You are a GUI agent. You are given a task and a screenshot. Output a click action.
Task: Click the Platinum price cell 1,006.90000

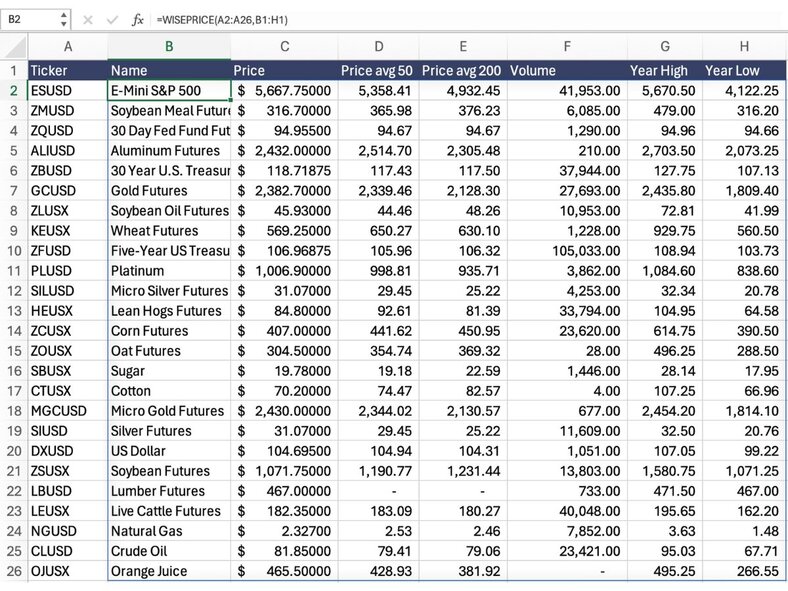(284, 271)
